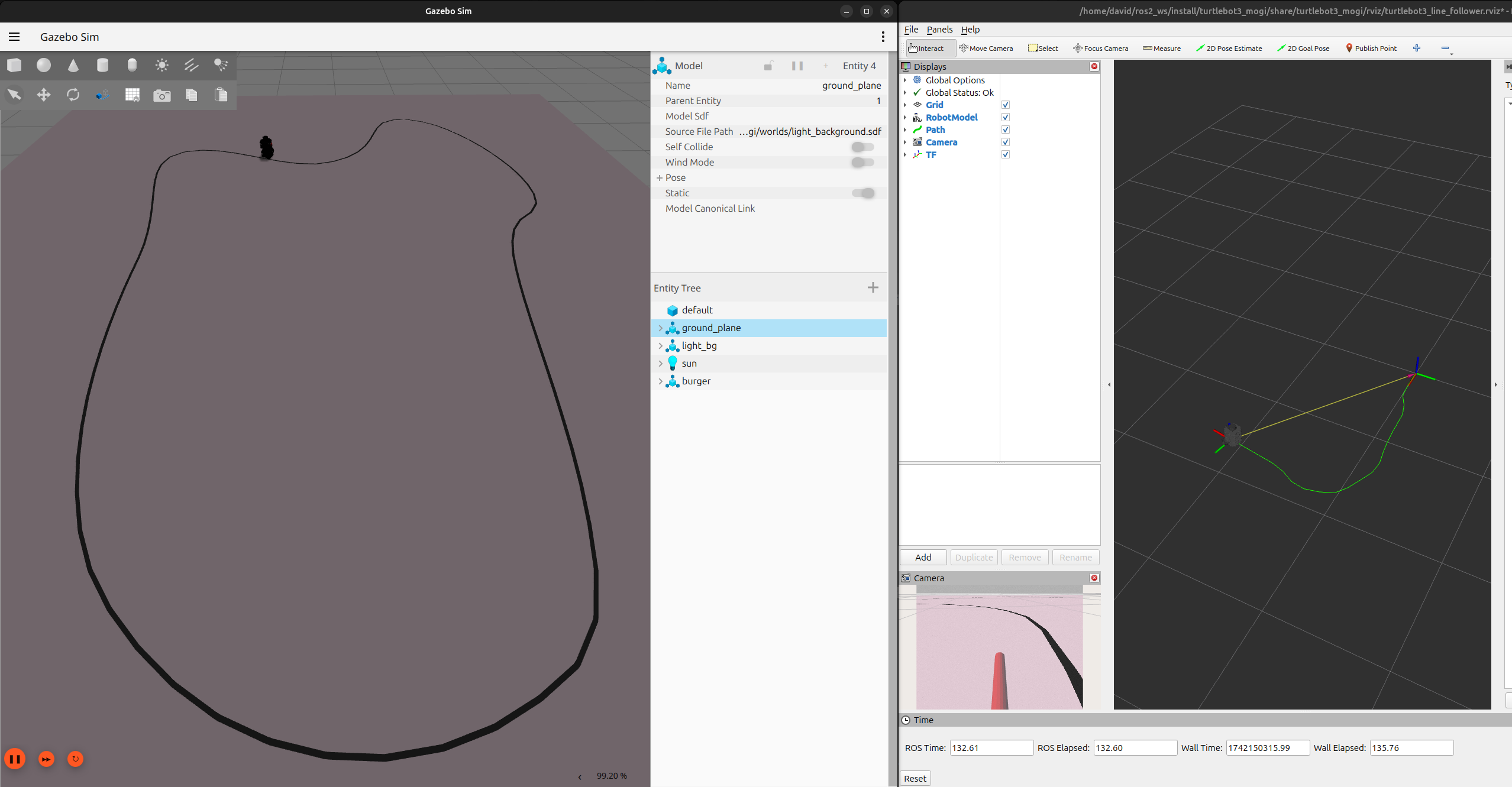Click the ROS Time field
This screenshot has width=1512, height=787.
[x=991, y=748]
